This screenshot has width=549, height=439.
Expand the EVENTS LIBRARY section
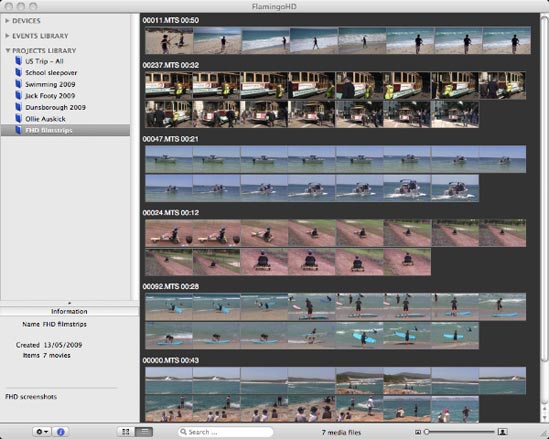[x=7, y=36]
